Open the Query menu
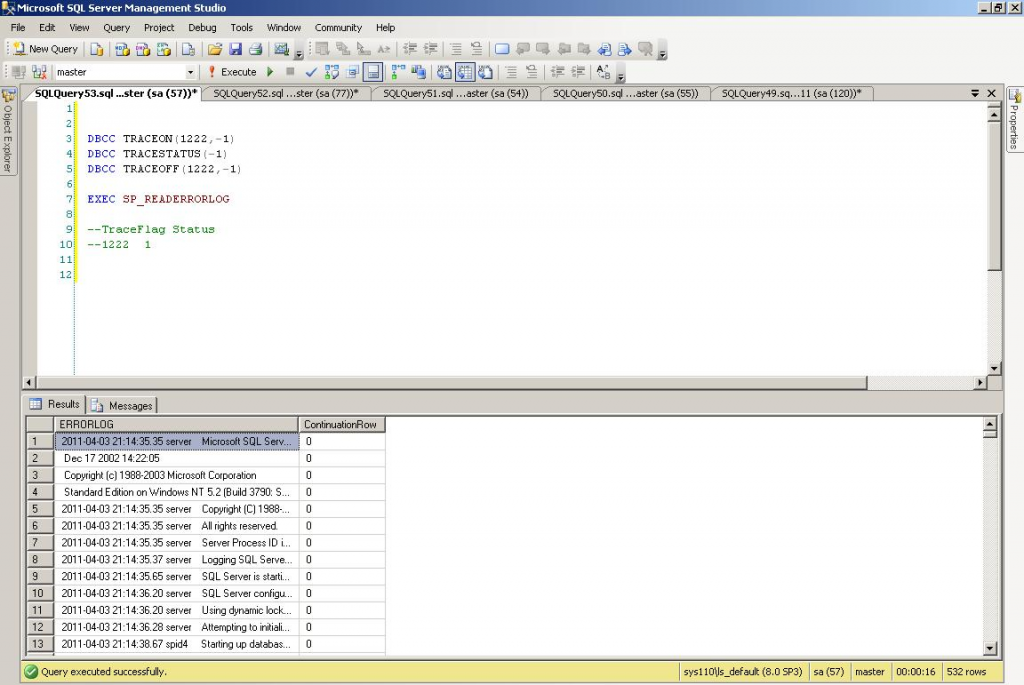 pos(116,28)
